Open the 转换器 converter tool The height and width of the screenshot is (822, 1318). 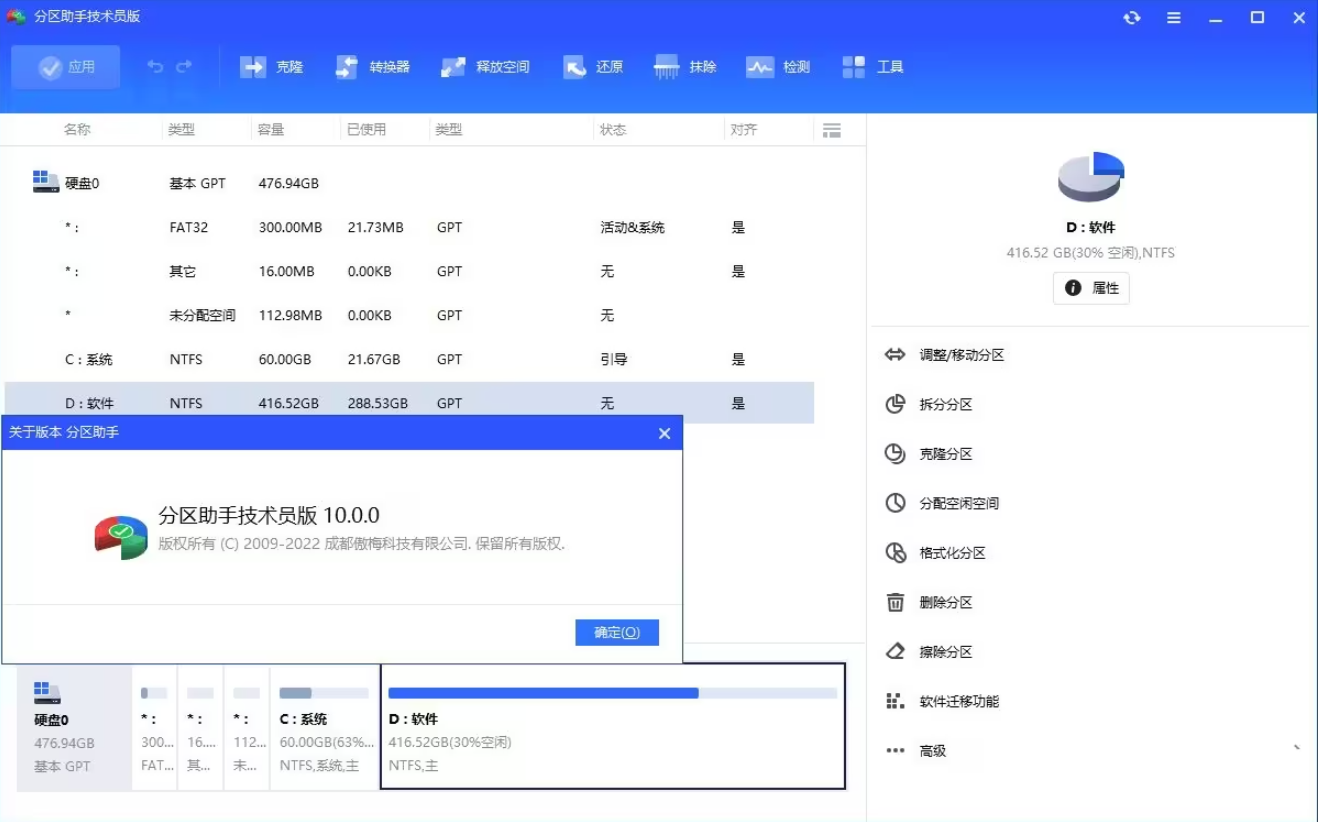coord(372,67)
